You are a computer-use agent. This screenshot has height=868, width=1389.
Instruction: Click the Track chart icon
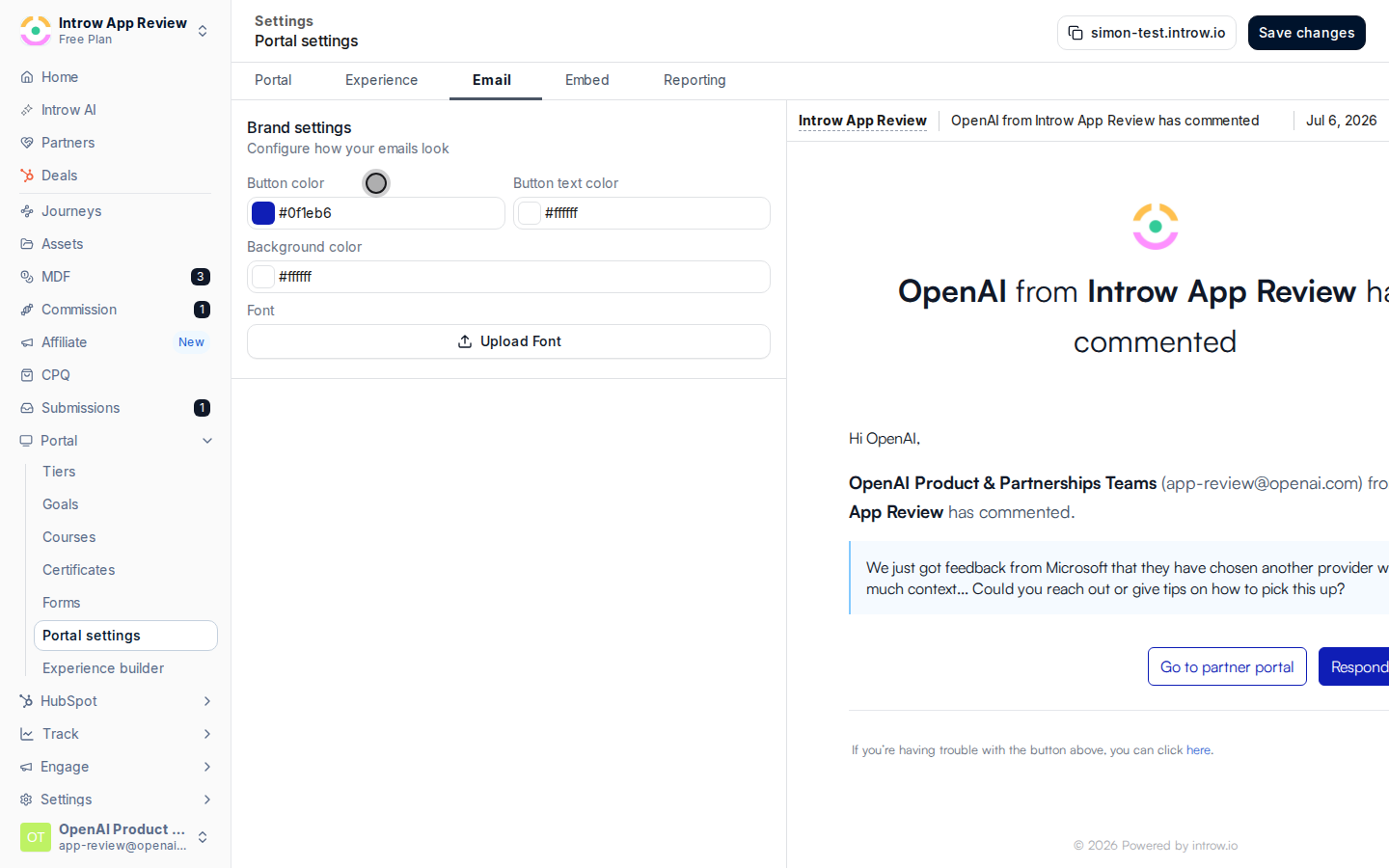(27, 734)
